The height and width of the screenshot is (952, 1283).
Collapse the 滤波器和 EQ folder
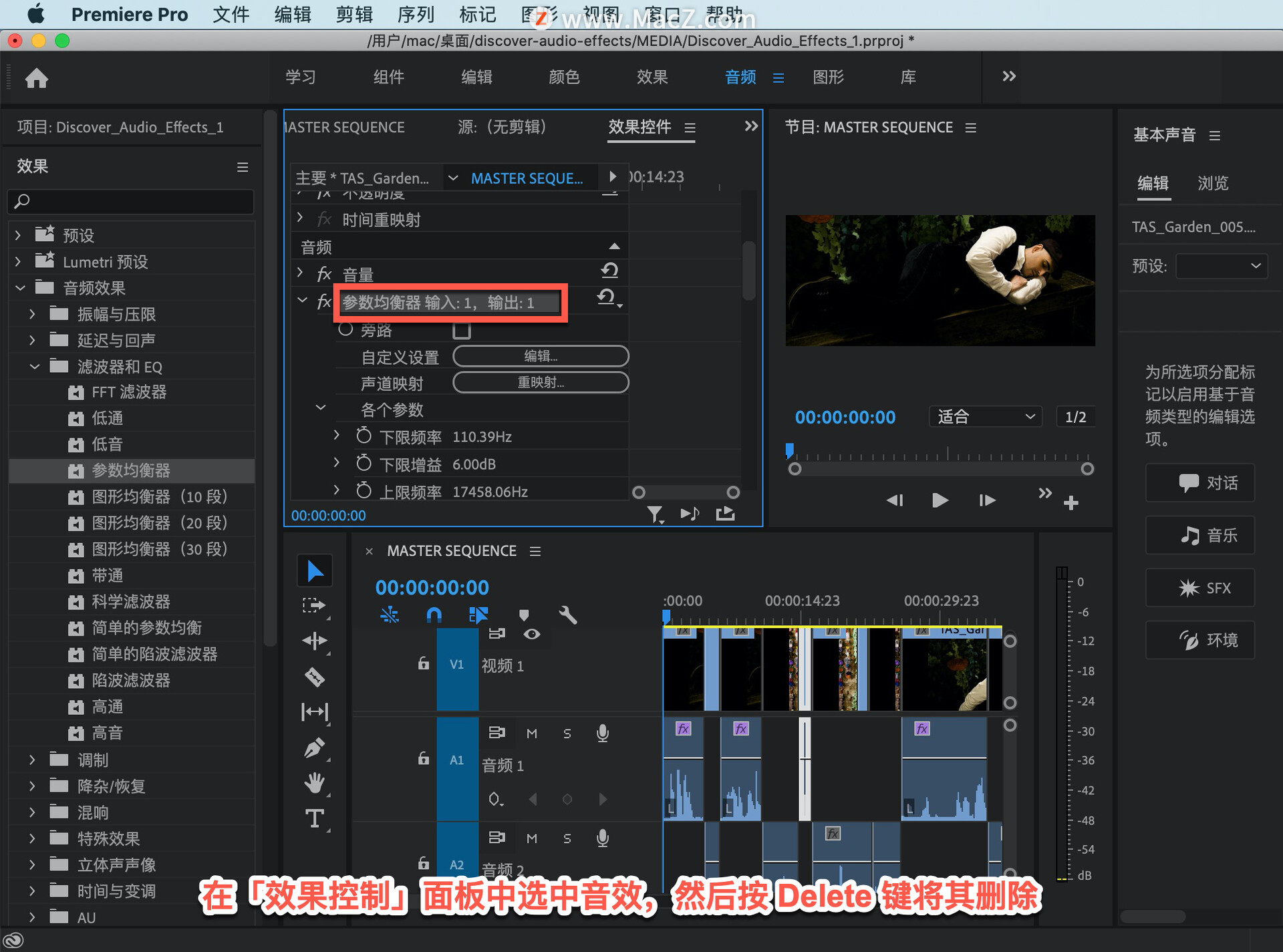pos(35,367)
